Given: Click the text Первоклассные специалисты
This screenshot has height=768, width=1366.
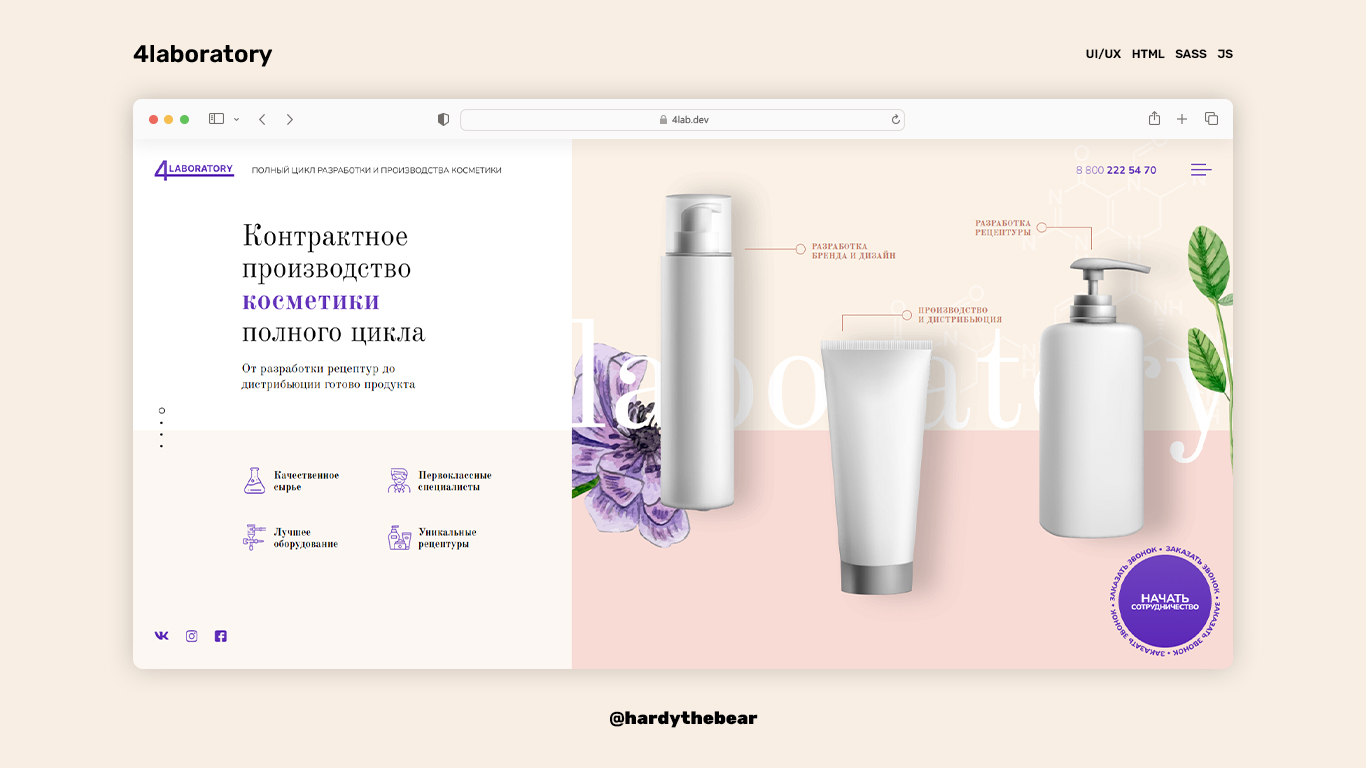Looking at the screenshot, I should [455, 481].
